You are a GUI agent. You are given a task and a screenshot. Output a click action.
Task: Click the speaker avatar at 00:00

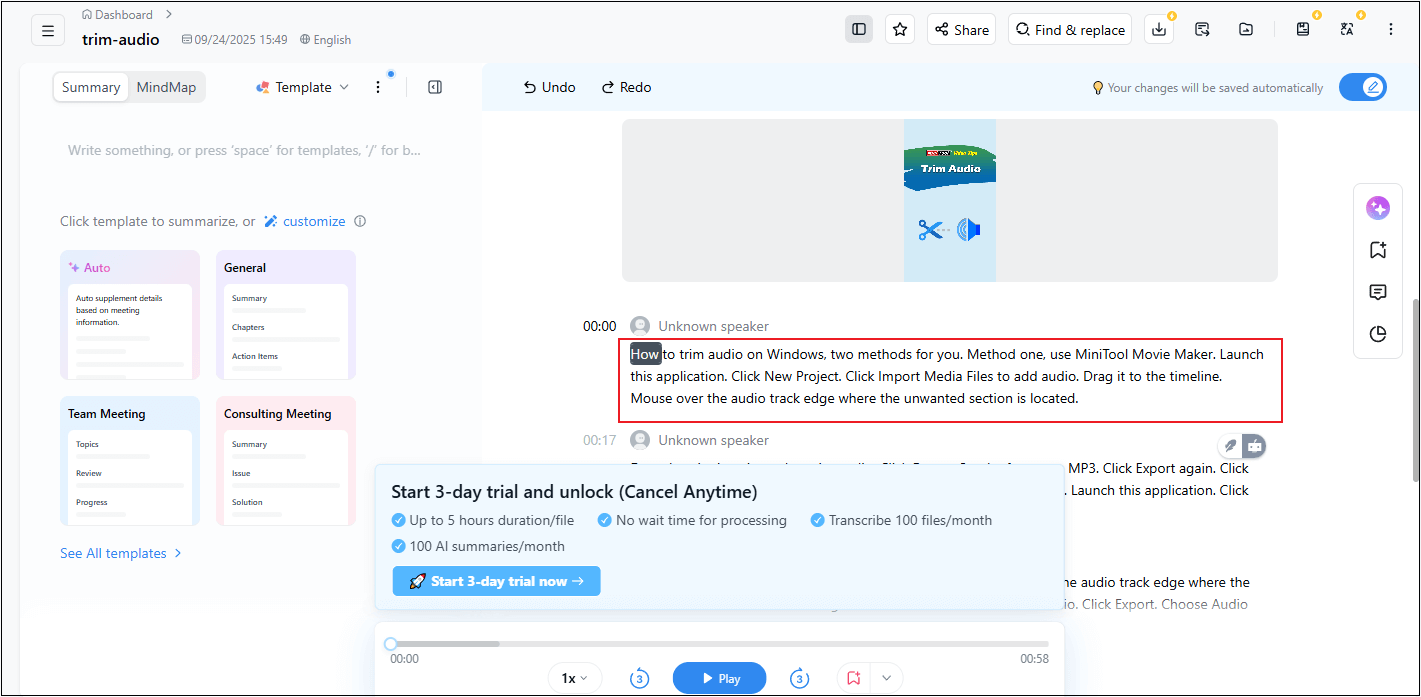point(640,326)
